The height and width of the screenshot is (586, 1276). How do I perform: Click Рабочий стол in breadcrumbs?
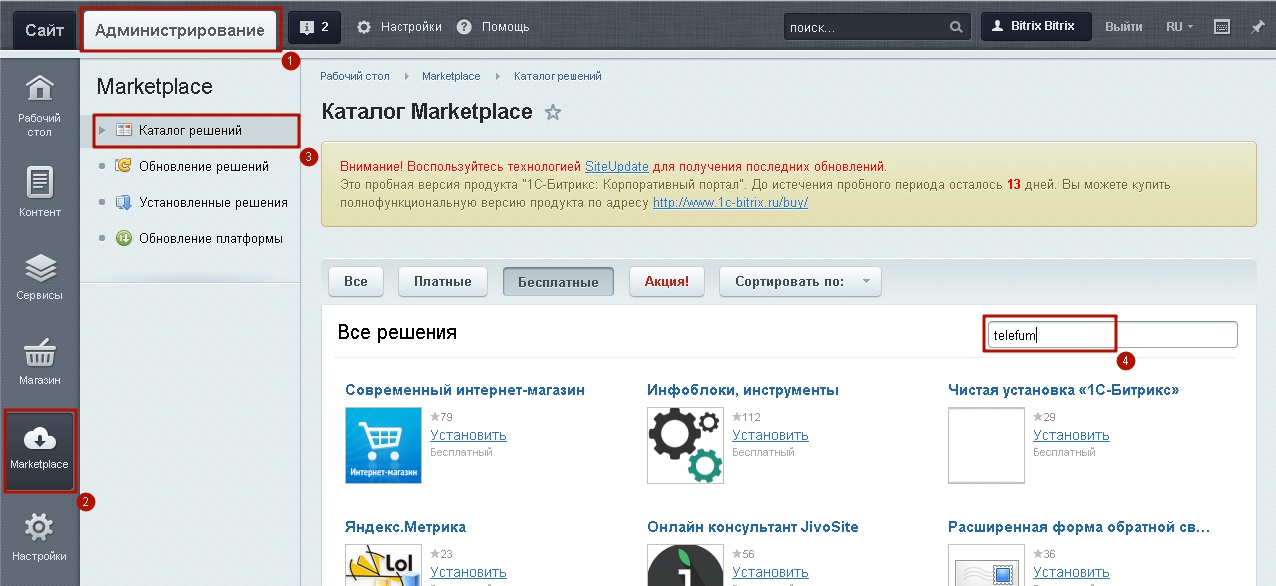tap(354, 76)
